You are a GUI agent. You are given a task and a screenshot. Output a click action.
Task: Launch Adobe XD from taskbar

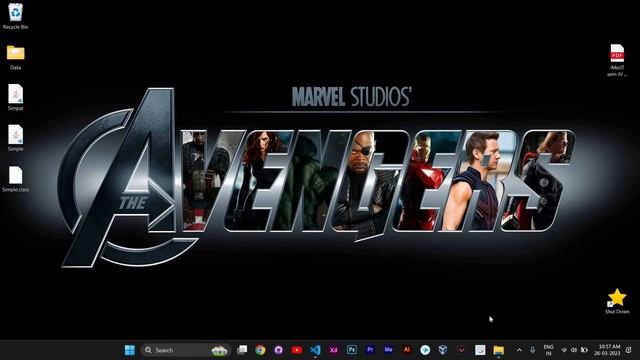click(x=333, y=350)
